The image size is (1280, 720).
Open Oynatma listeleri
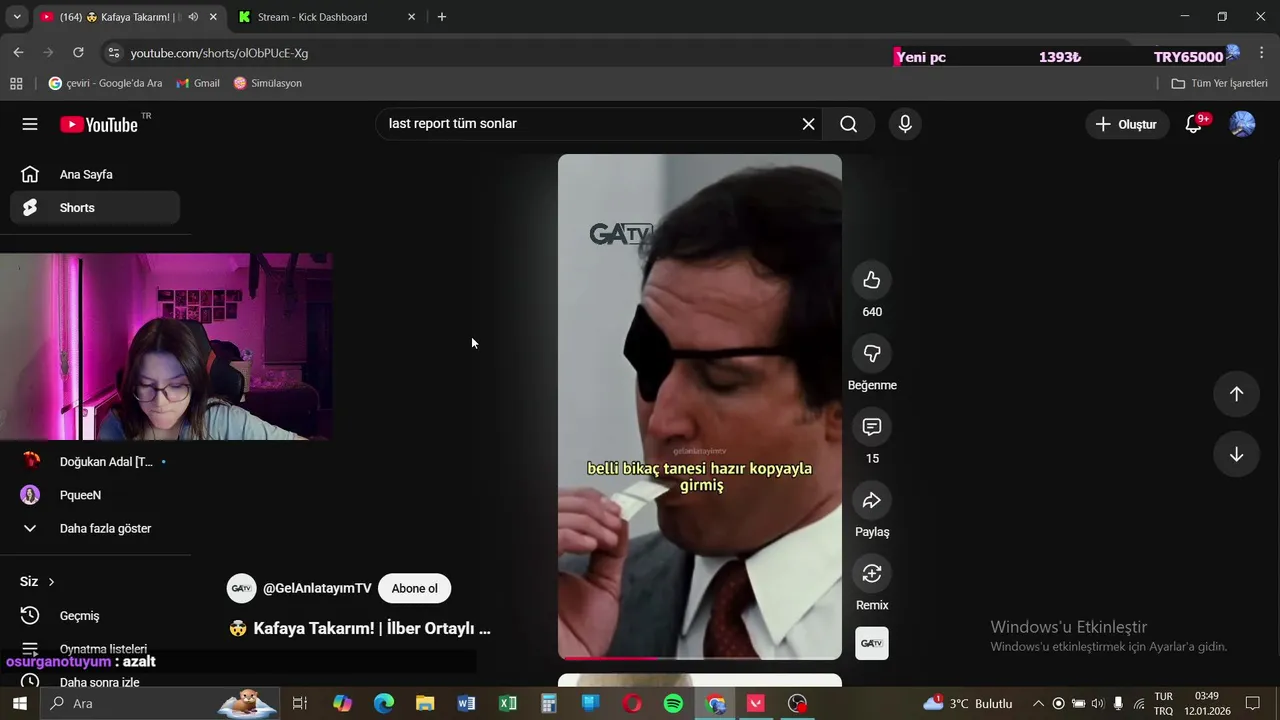(x=95, y=649)
